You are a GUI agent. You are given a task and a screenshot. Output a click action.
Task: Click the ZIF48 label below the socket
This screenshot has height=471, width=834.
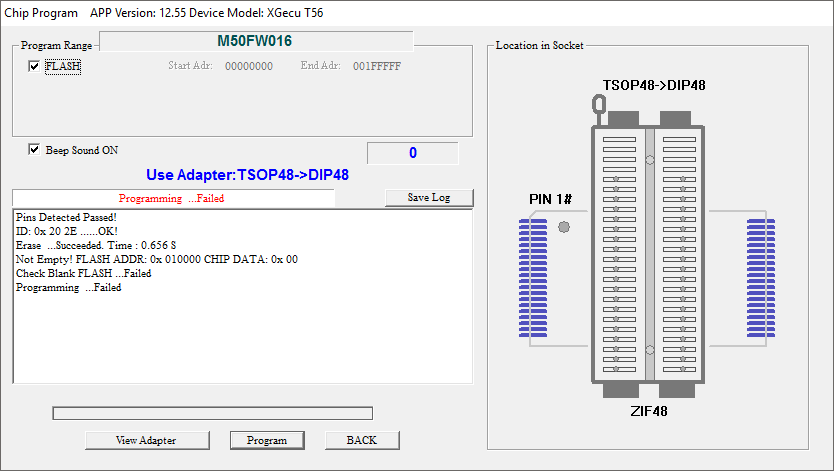click(648, 410)
